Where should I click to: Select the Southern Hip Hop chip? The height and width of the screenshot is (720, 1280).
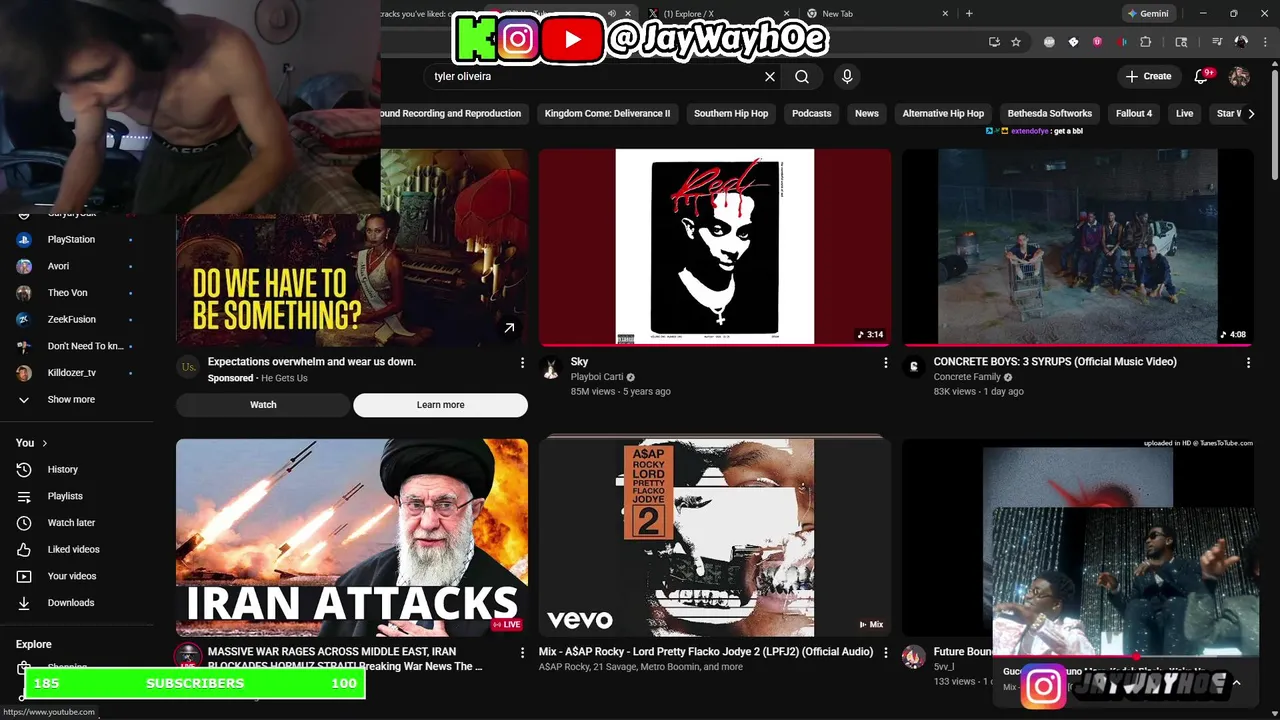731,113
